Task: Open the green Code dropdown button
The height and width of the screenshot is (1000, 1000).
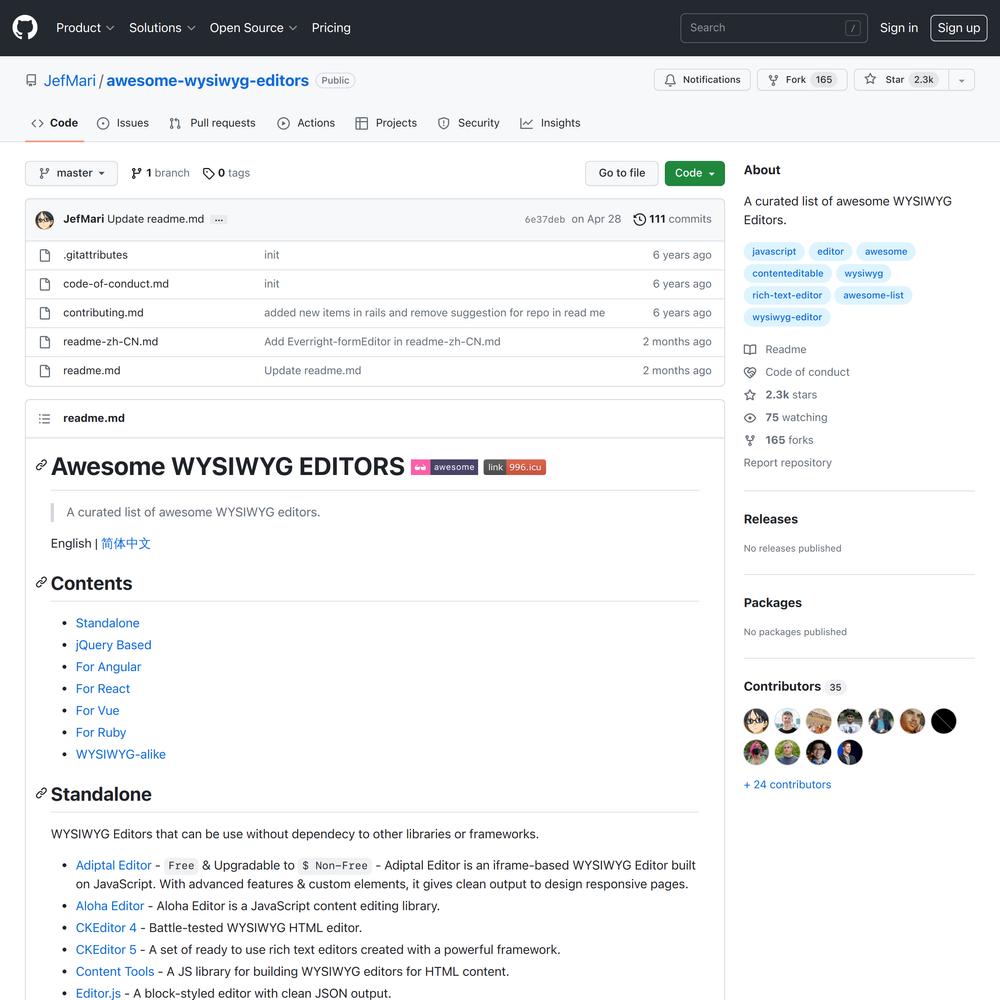Action: pos(695,173)
